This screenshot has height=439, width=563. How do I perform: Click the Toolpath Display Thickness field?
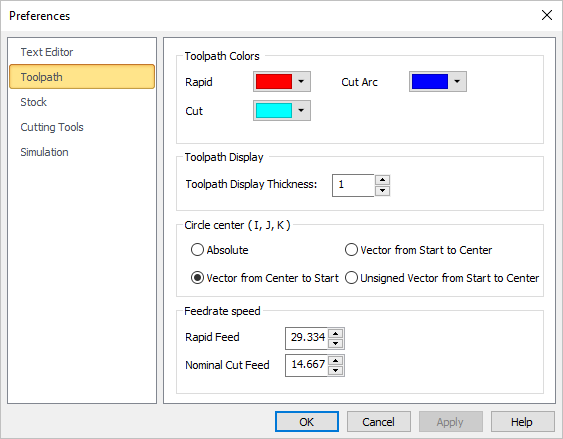click(353, 185)
